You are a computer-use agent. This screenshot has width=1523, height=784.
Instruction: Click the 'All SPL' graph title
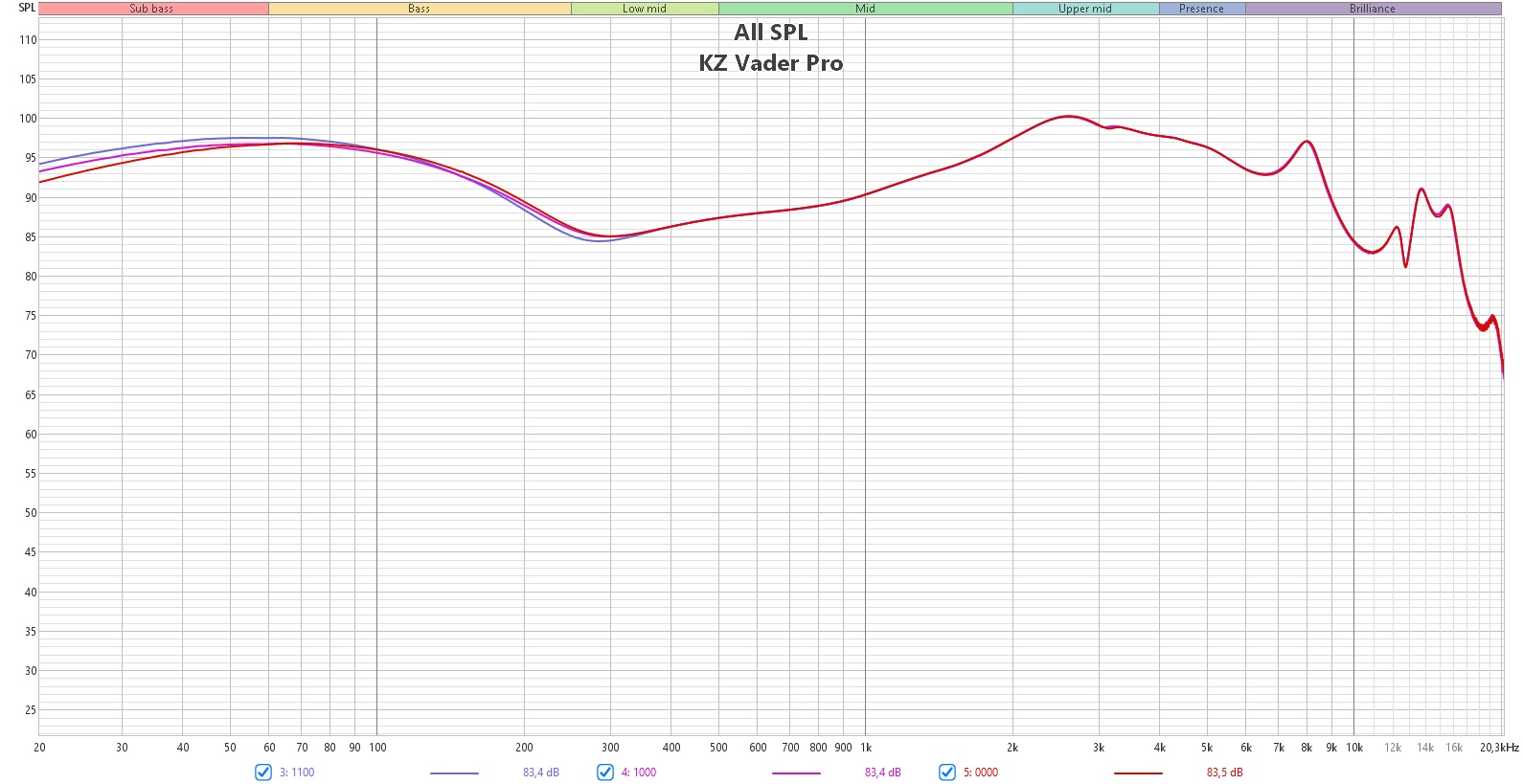coord(771,33)
